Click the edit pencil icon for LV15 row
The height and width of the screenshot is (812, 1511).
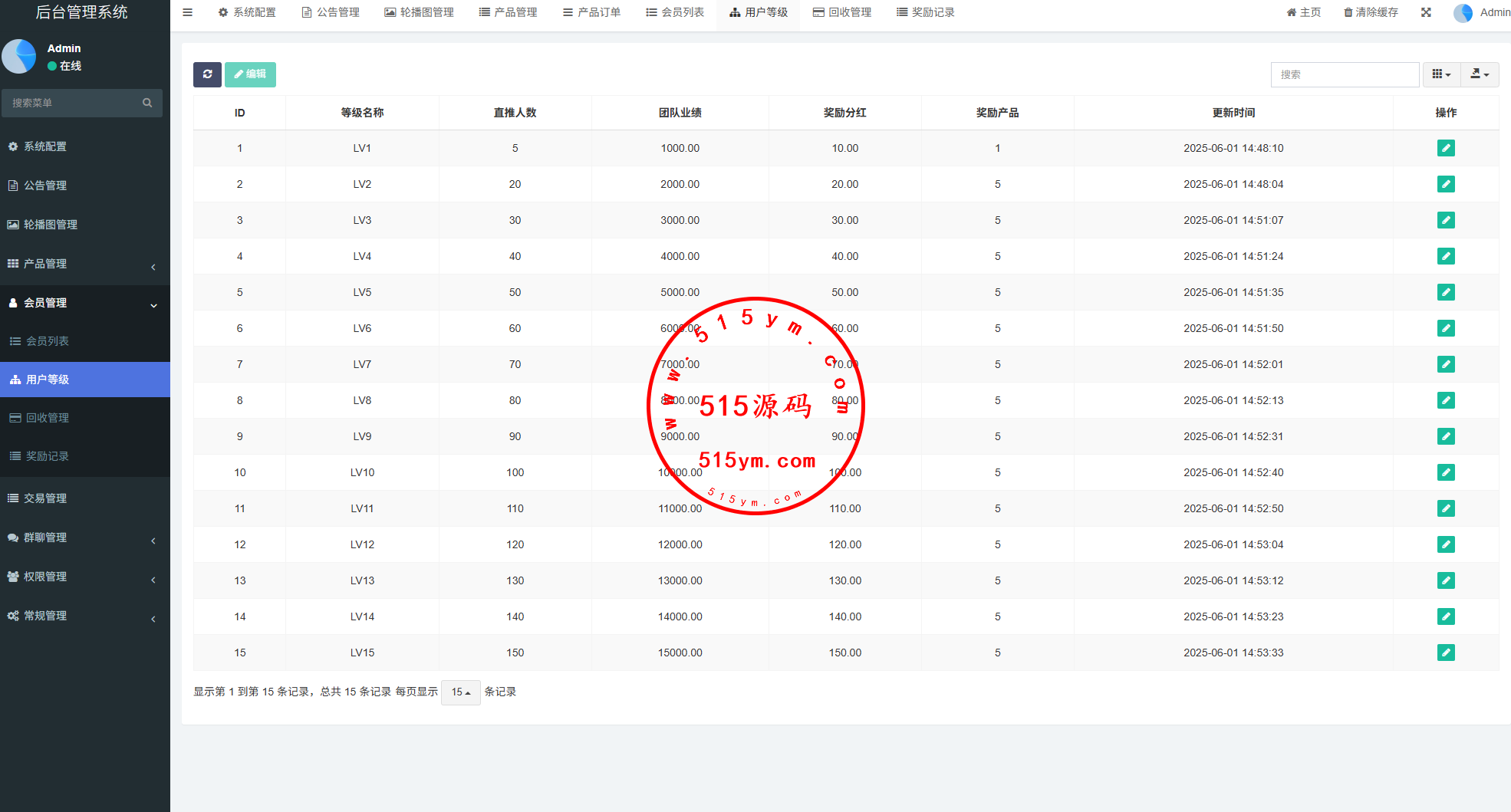[x=1446, y=653]
